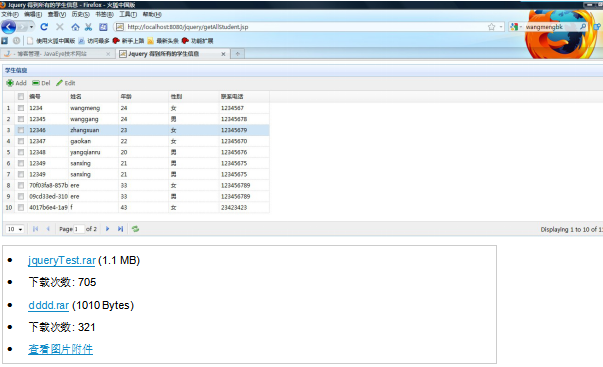The image size is (603, 367).
Task: Check the checkbox for row wangmeng
Action: tap(21, 108)
